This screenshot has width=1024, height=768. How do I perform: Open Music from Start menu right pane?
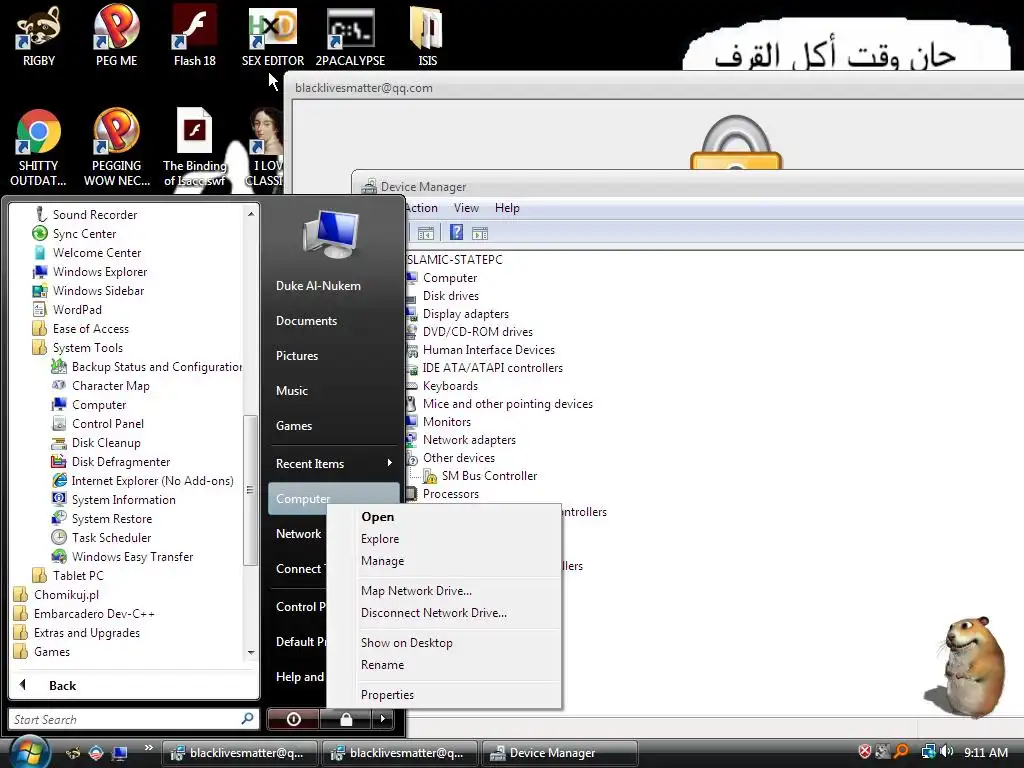coord(291,391)
